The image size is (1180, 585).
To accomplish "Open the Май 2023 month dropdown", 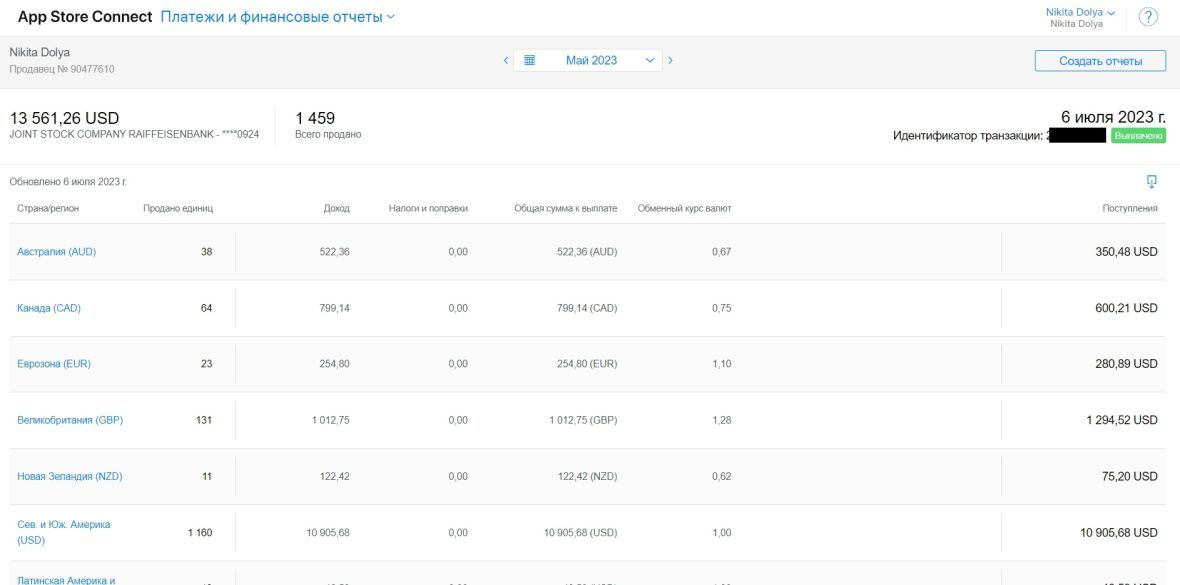I will (588, 60).
